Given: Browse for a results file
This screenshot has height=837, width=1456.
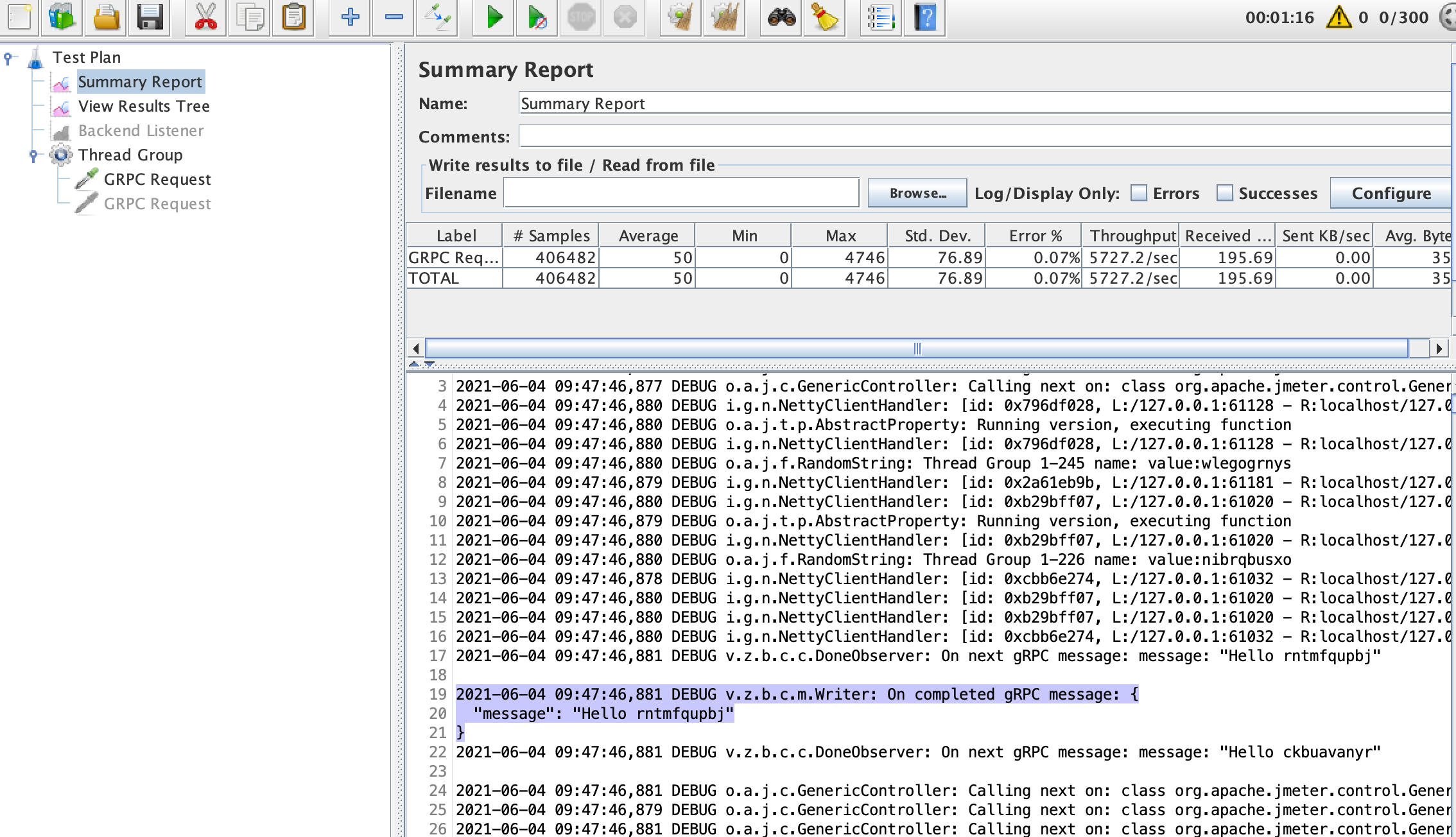Looking at the screenshot, I should pyautogui.click(x=917, y=193).
